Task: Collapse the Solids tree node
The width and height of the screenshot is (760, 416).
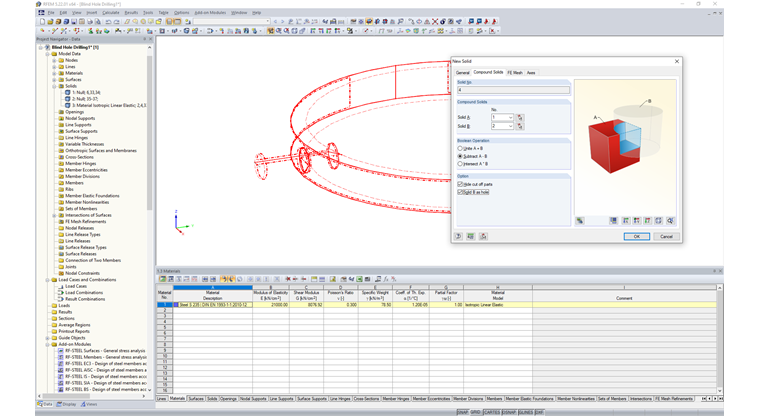Action: 54,86
